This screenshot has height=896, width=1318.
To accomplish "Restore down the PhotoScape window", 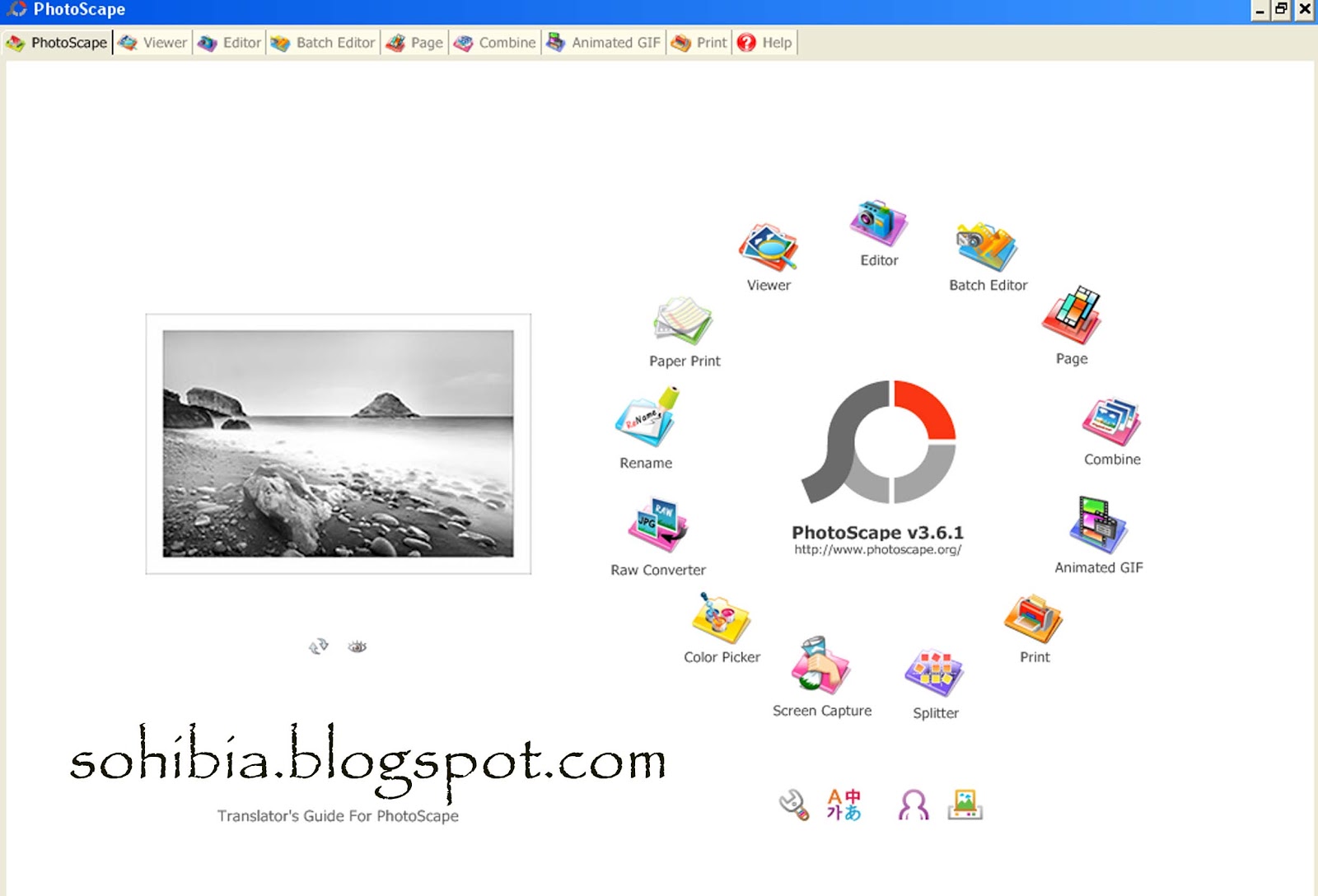I will (1281, 10).
